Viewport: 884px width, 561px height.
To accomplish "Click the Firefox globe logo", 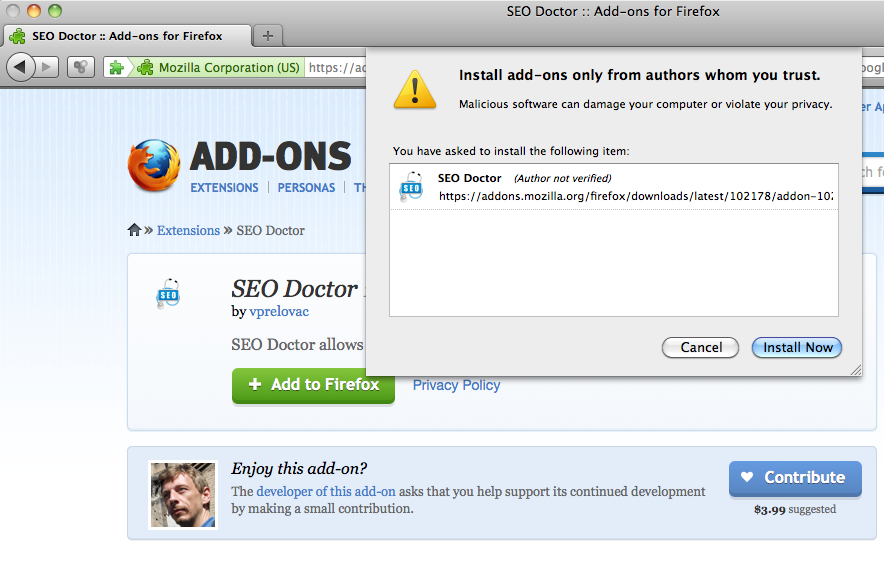I will point(154,165).
